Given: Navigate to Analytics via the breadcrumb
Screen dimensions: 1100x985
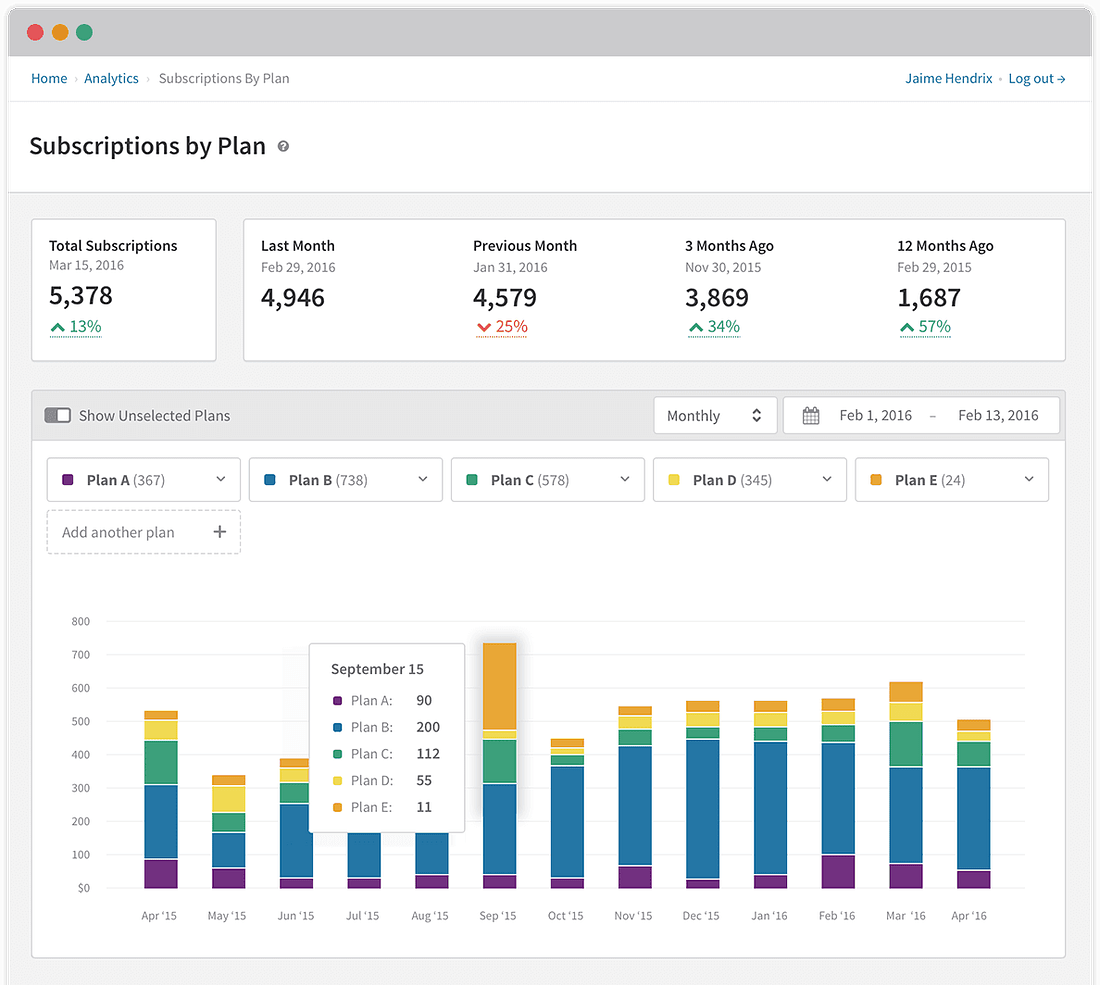Looking at the screenshot, I should pyautogui.click(x=111, y=78).
